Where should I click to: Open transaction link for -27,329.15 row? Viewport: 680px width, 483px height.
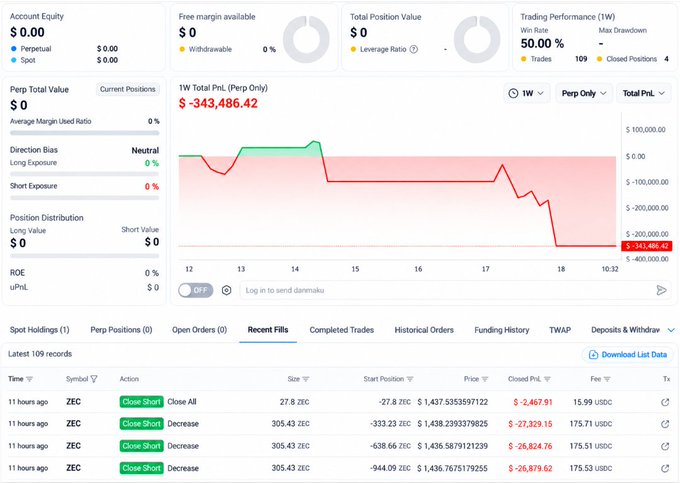[x=665, y=424]
